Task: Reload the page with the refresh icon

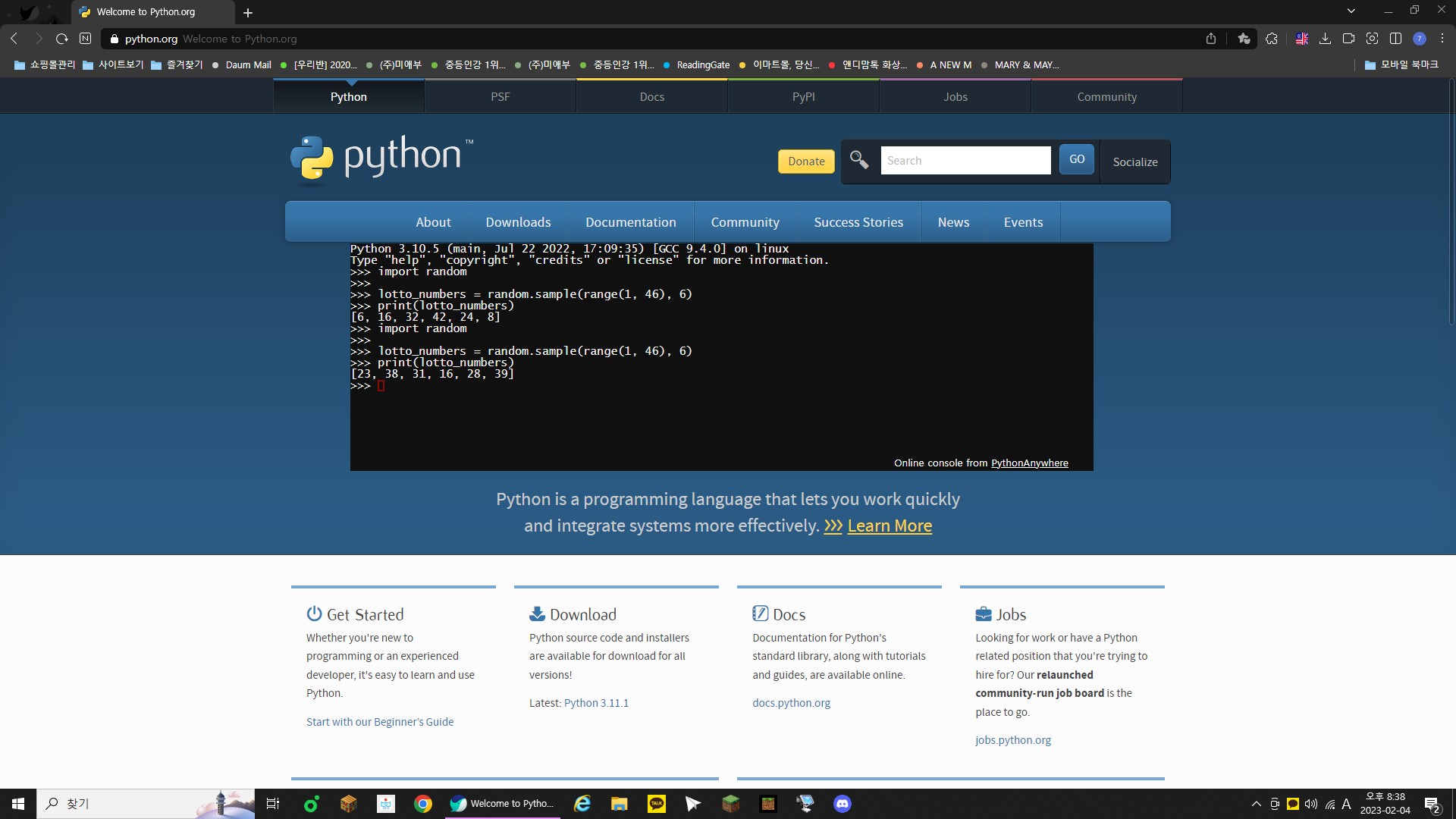Action: pos(62,39)
